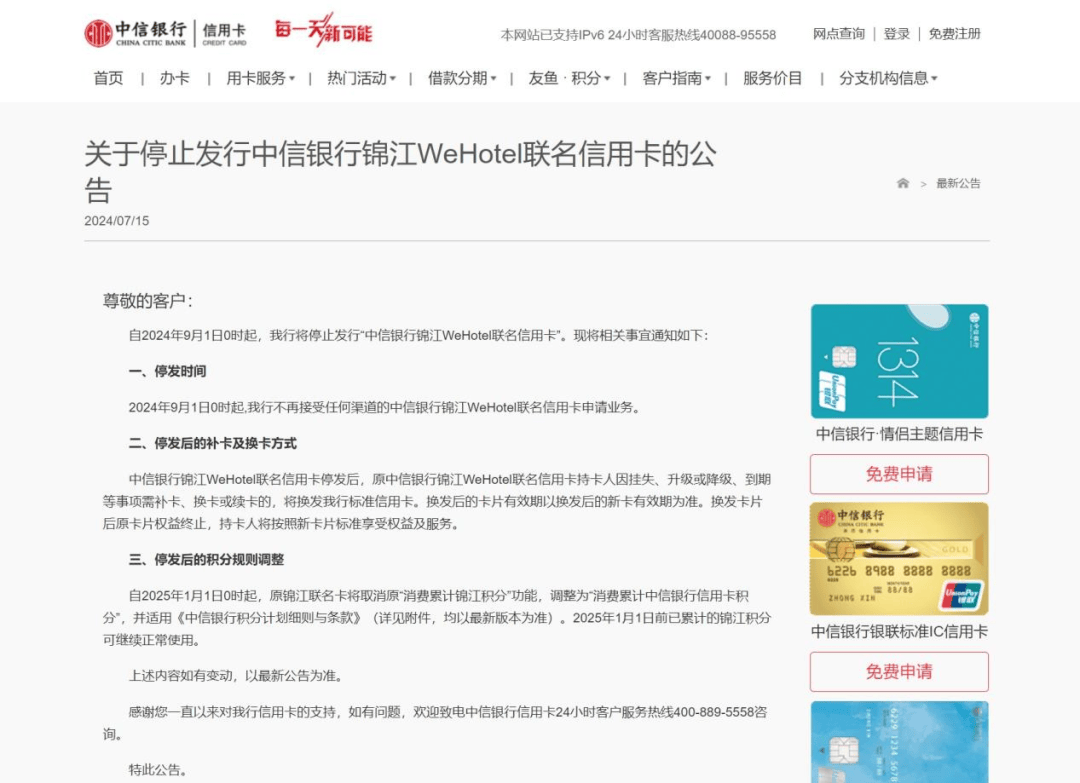Click the 登录 link
Screen dimensions: 1080x783
pyautogui.click(x=897, y=34)
